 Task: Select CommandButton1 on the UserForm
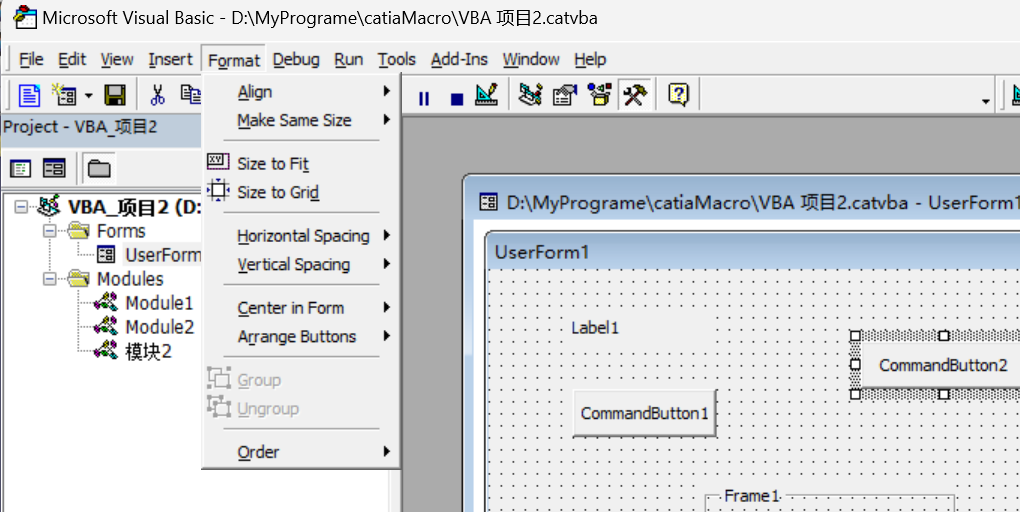645,413
